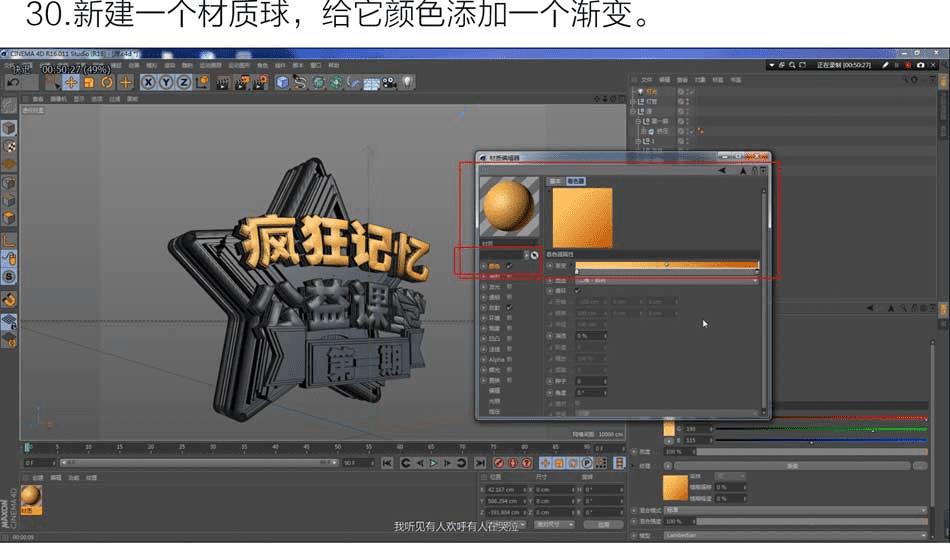Open the 编辑 menu in material manager
Viewport: 950px width, 560px height.
pos(56,478)
